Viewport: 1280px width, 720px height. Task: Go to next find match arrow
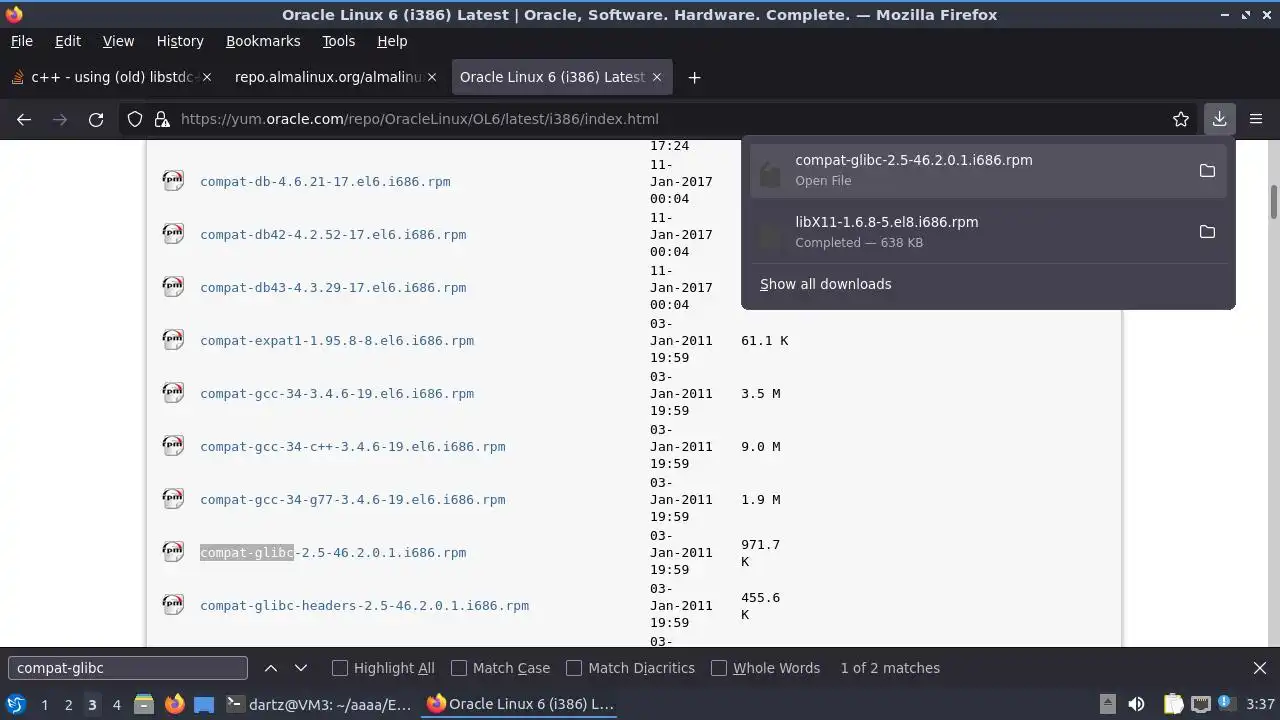(x=300, y=668)
